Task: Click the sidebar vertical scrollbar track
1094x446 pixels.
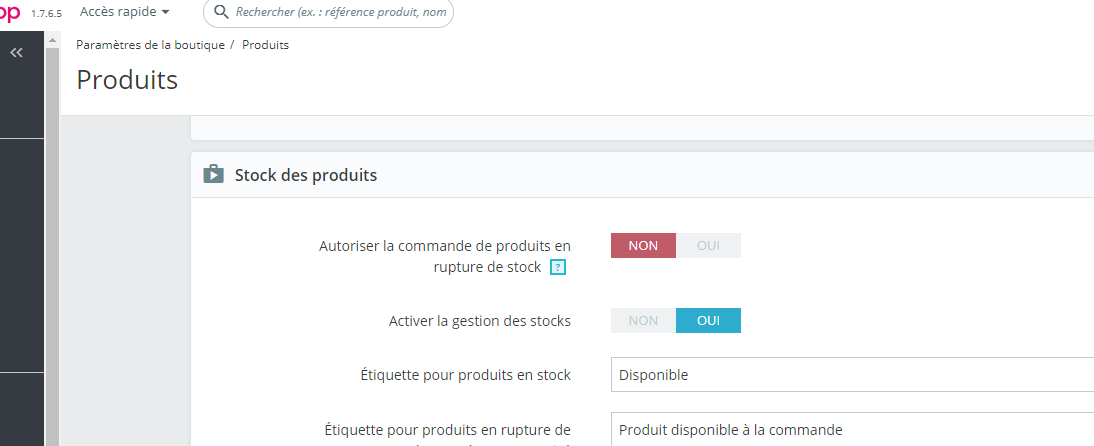Action: pos(52,244)
